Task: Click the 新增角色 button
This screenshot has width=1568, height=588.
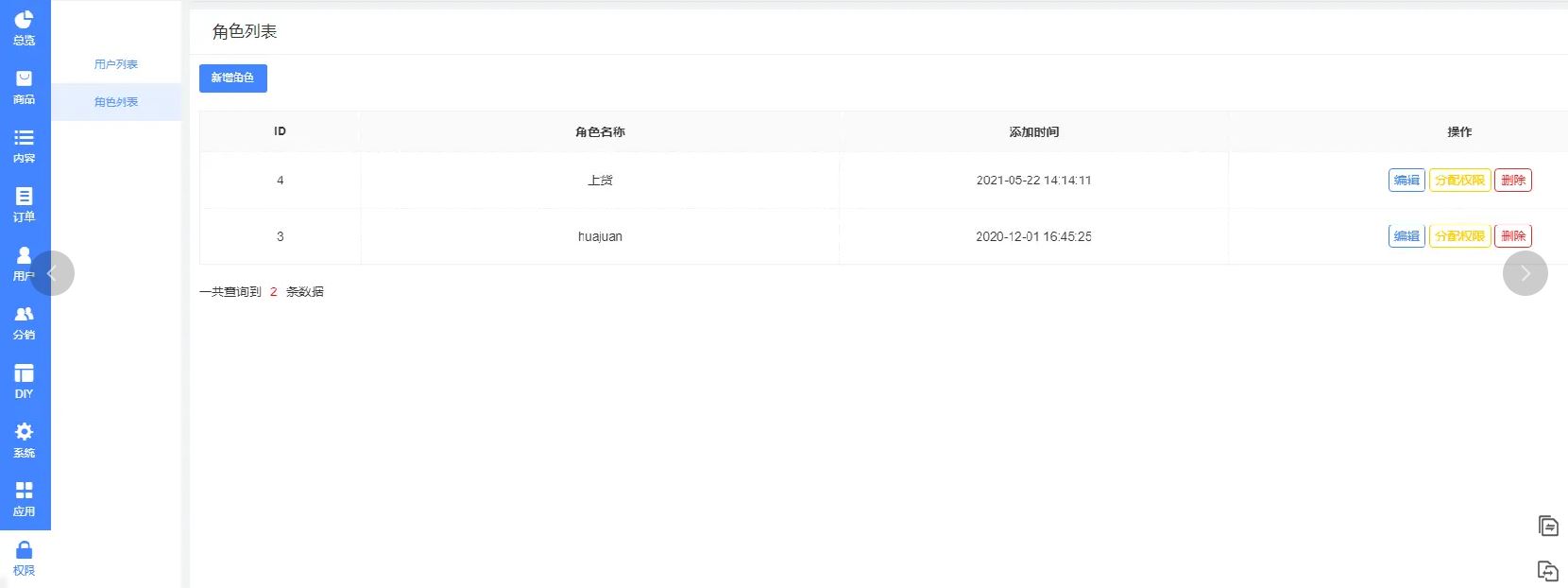Action: point(232,78)
